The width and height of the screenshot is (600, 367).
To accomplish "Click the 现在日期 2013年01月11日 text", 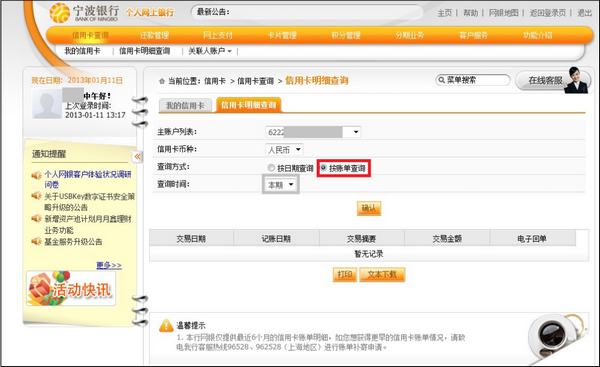I will click(77, 80).
